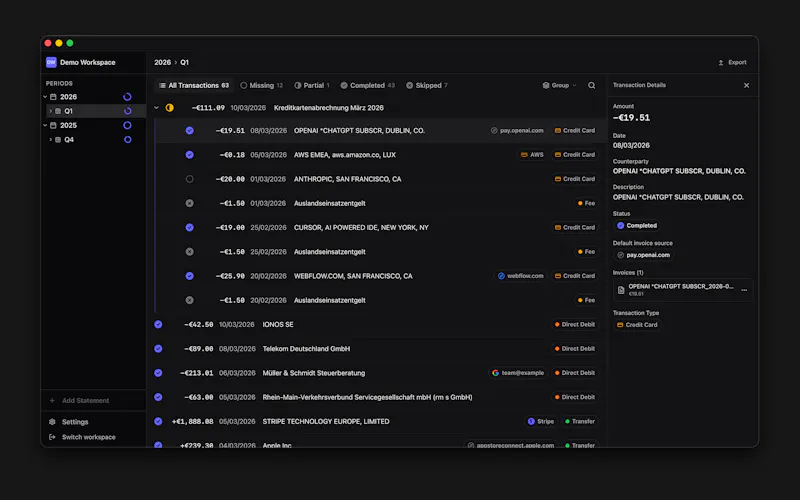The image size is (800, 500).
Task: Click status check on Rhein-Main-Verkehrsverbund row
Action: click(158, 397)
